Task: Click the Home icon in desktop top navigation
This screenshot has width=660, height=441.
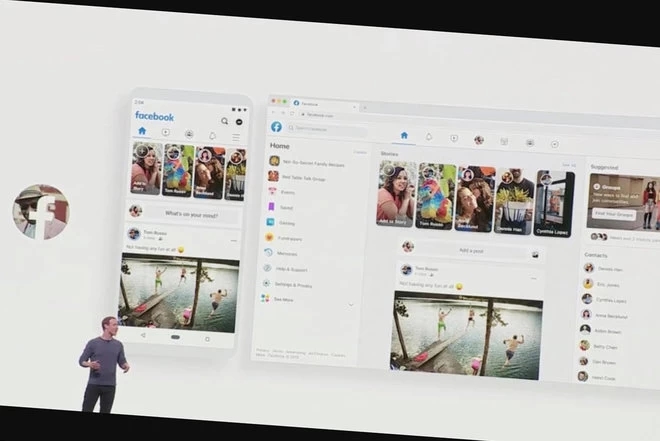Action: coord(403,136)
